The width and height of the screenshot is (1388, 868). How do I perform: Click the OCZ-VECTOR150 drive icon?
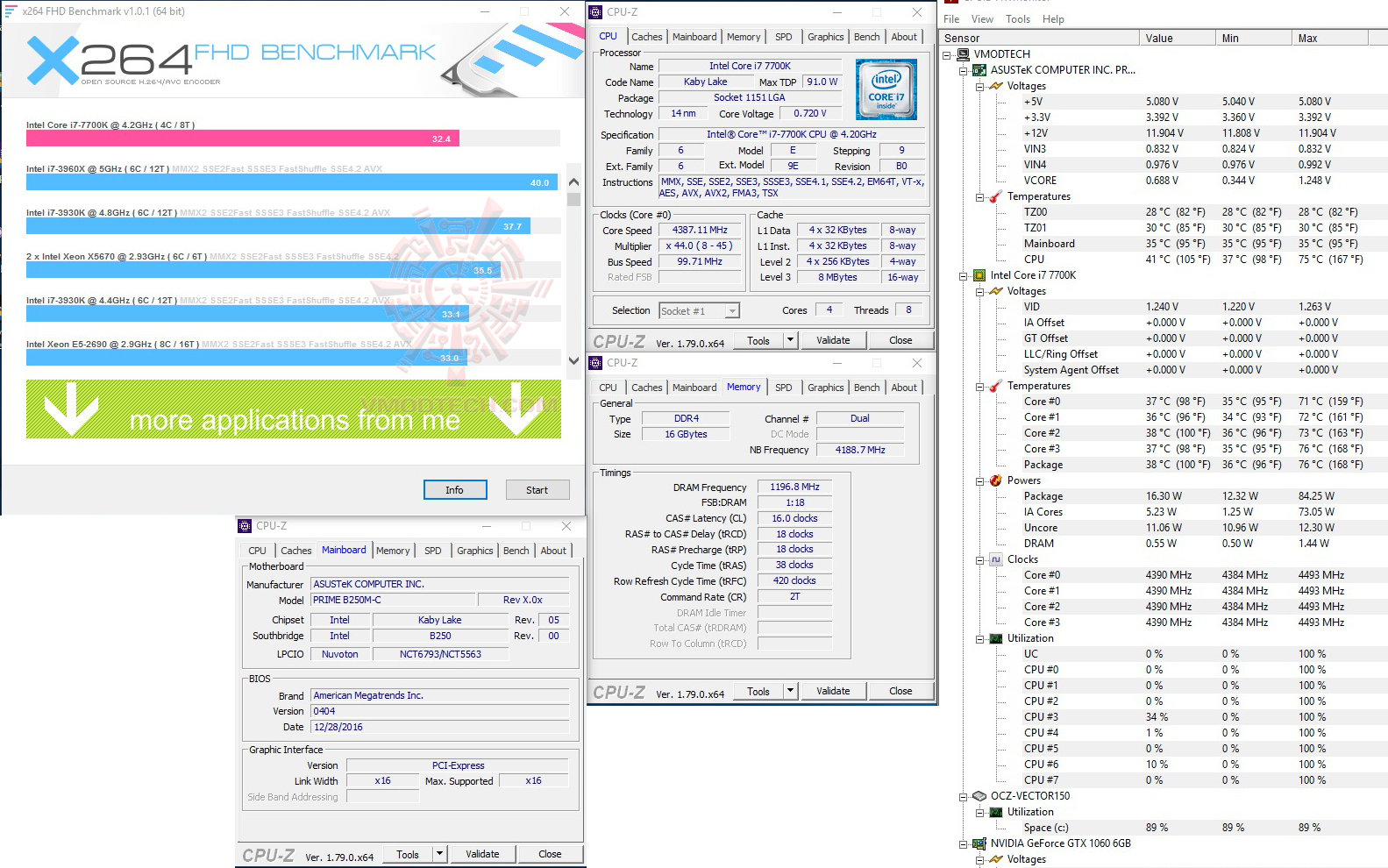(979, 796)
